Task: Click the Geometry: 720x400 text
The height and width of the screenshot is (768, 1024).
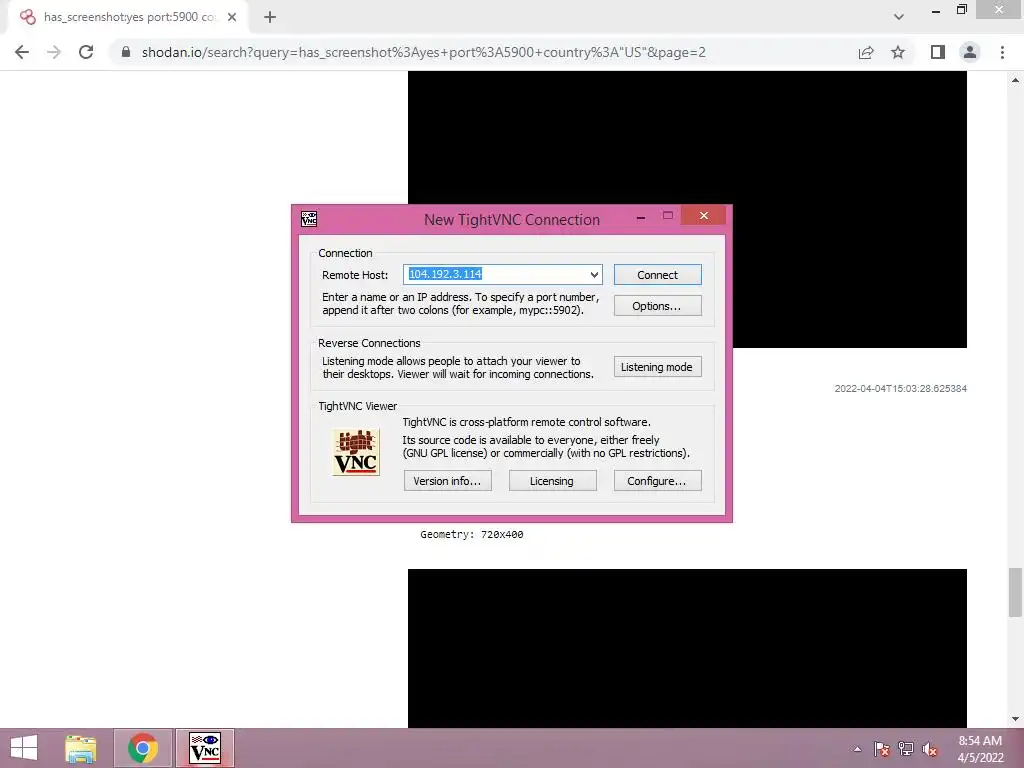Action: pos(472,534)
